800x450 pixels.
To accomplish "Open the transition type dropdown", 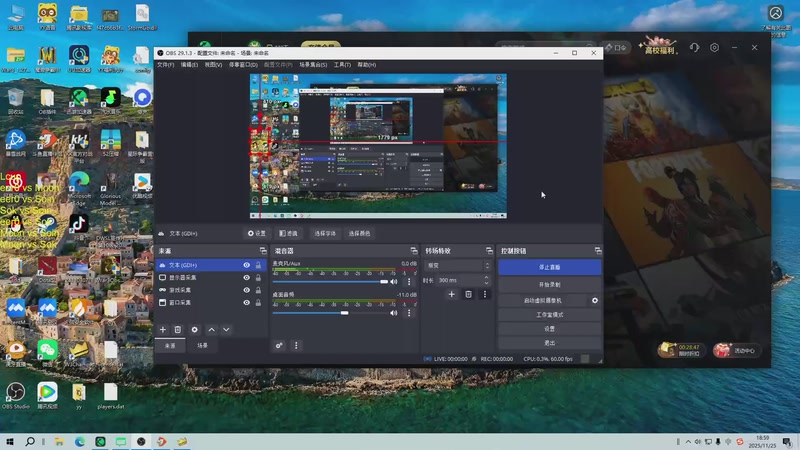I will coord(458,265).
